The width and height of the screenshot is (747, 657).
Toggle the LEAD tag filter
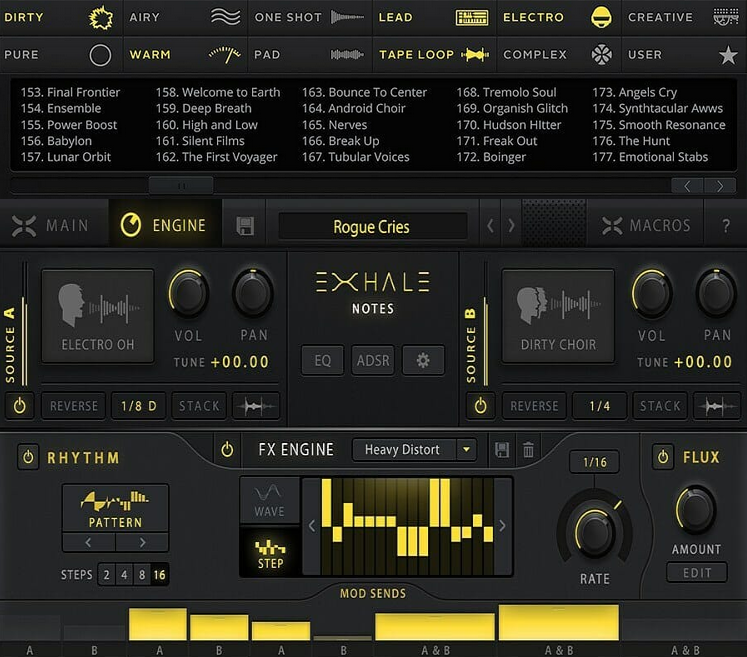click(434, 18)
